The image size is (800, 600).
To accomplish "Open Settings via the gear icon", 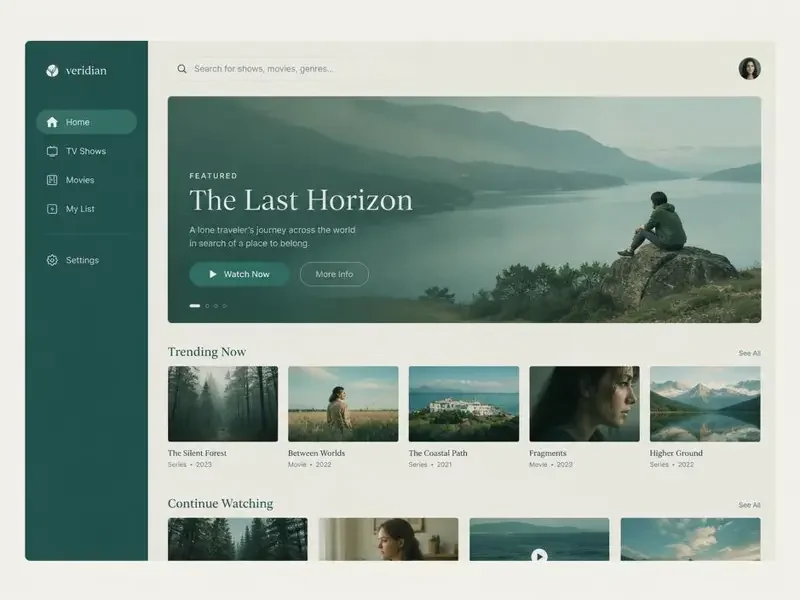I will click(52, 260).
